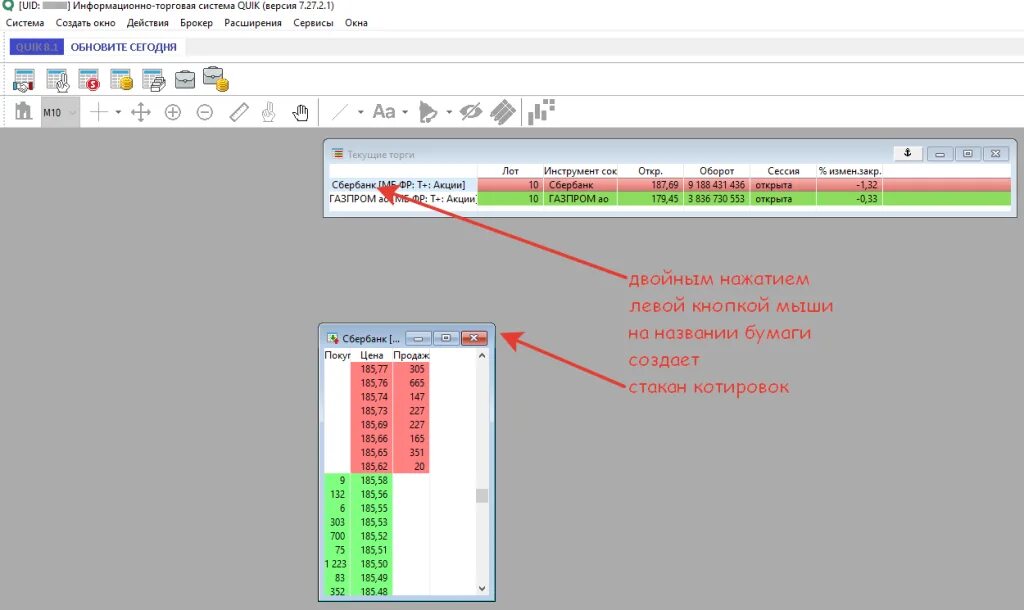1024x610 pixels.
Task: Click the buildings icon in chart toolbar
Action: [x=24, y=112]
